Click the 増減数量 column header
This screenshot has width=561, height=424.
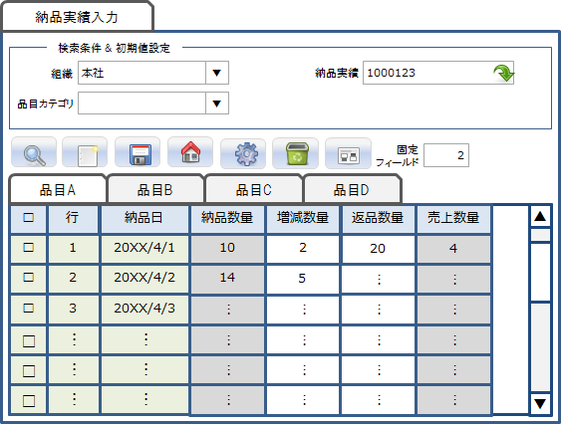click(303, 219)
